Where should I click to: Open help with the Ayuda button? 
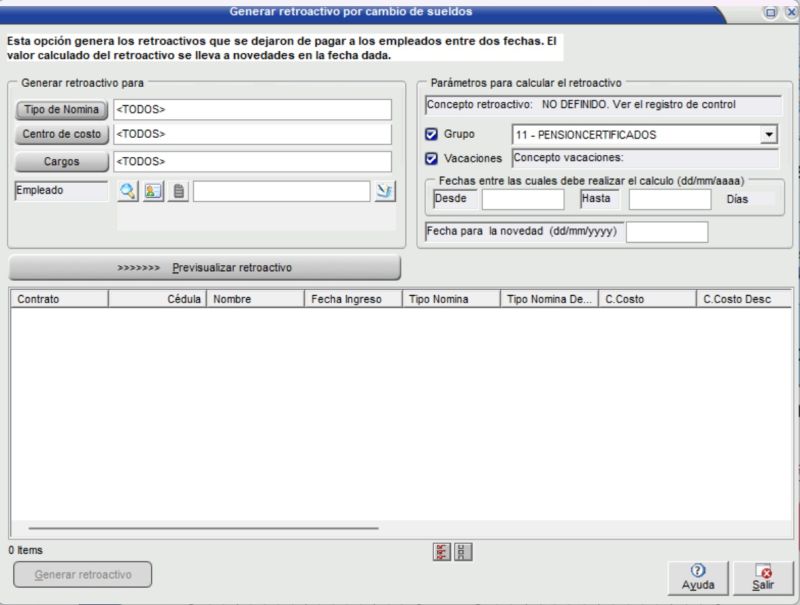coord(698,577)
